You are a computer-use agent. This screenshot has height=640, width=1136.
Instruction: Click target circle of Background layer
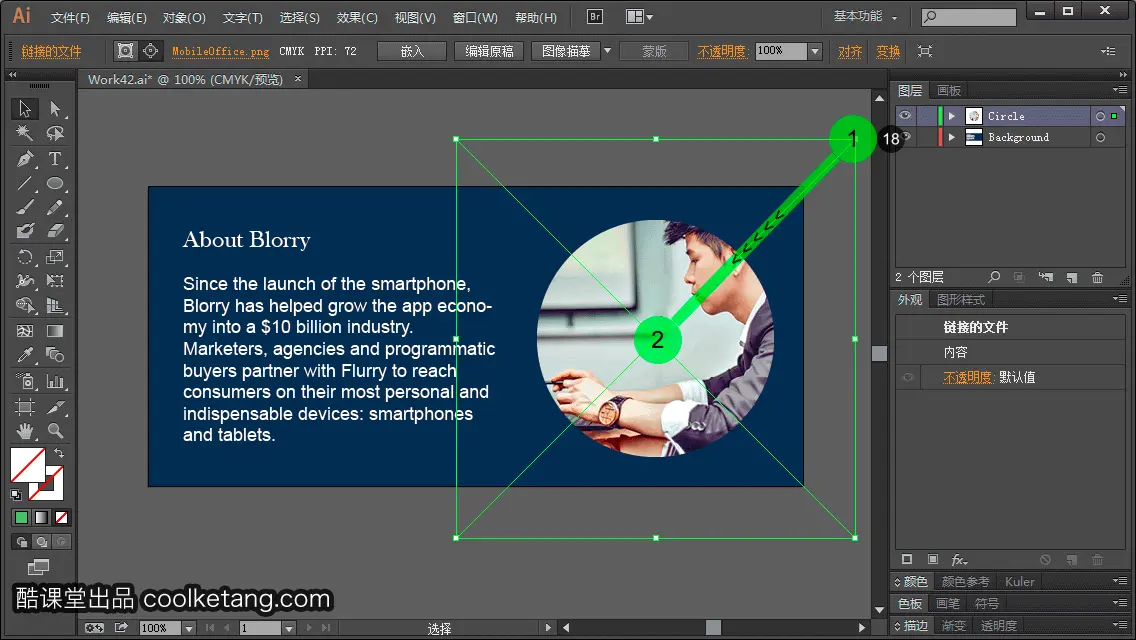pos(1100,138)
